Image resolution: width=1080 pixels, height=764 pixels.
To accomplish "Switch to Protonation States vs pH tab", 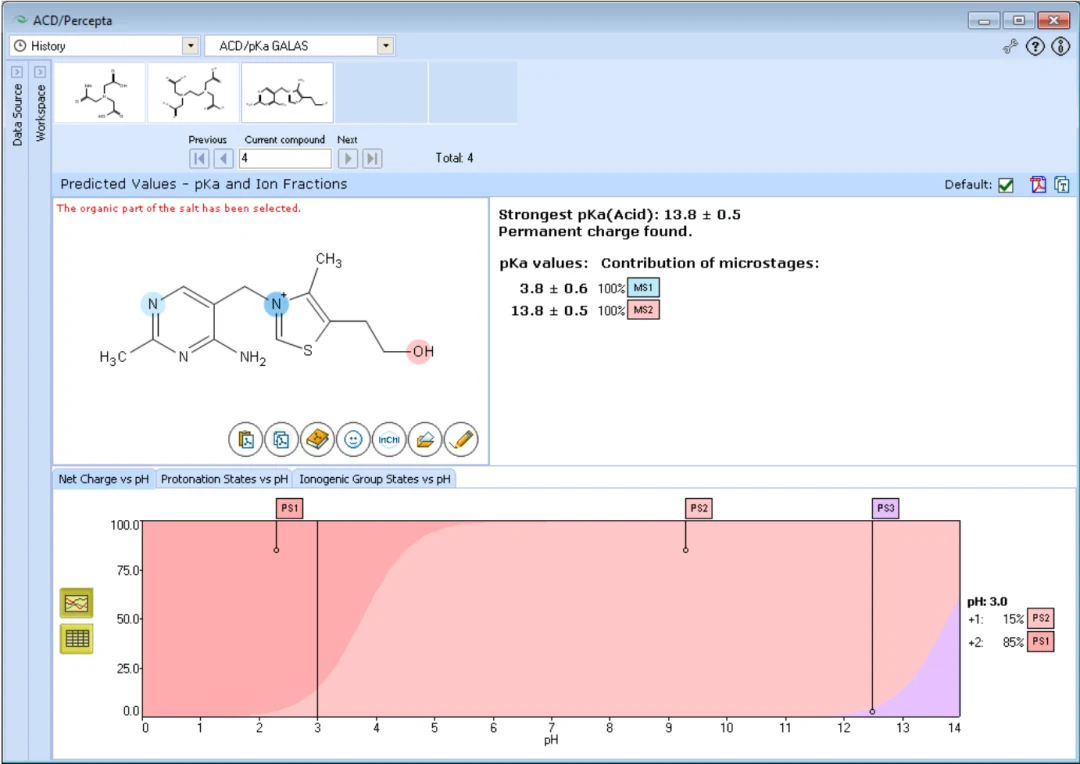I will point(224,479).
